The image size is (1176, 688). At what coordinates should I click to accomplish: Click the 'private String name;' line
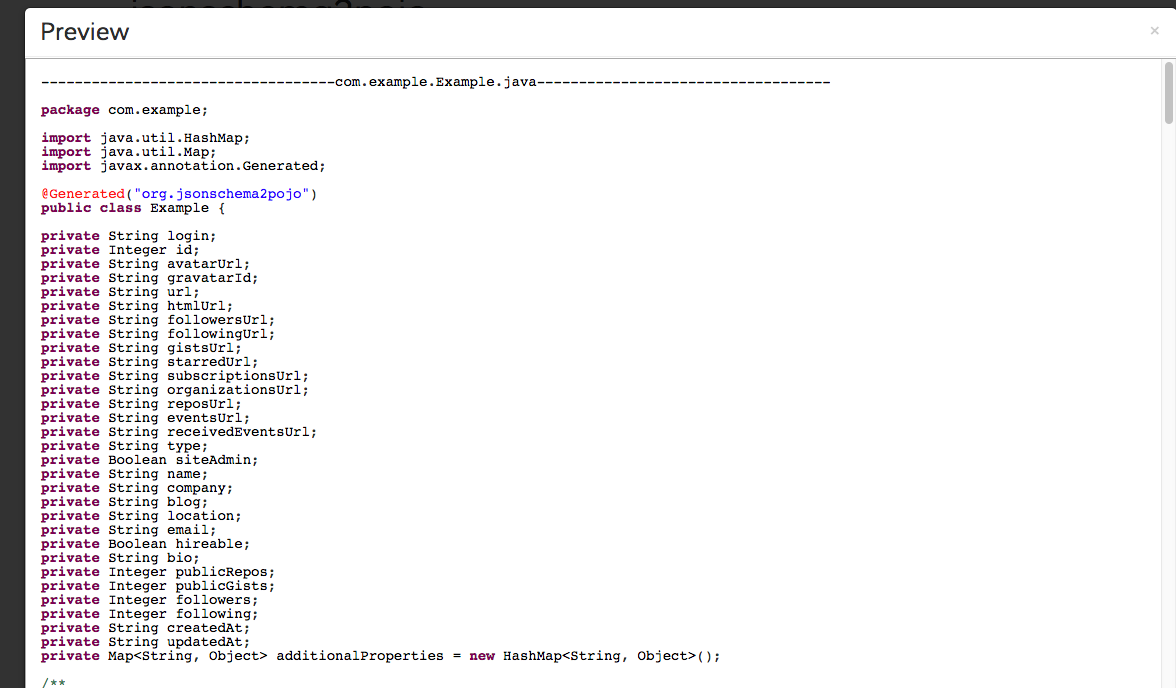pyautogui.click(x=124, y=474)
